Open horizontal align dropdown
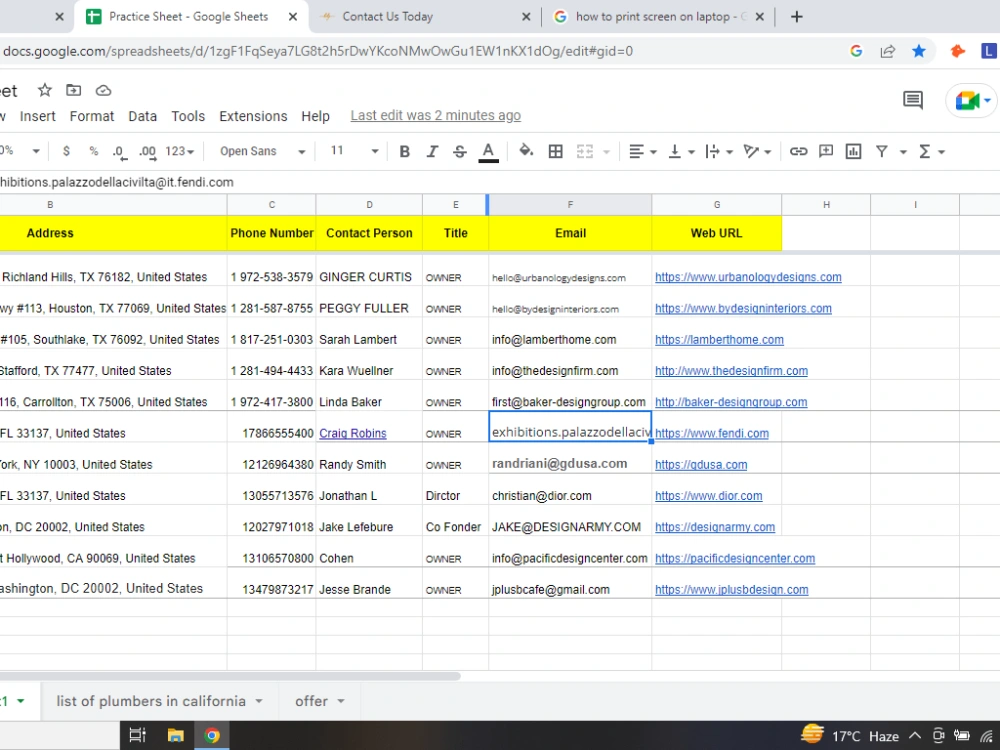The width and height of the screenshot is (1000, 750). coord(642,151)
